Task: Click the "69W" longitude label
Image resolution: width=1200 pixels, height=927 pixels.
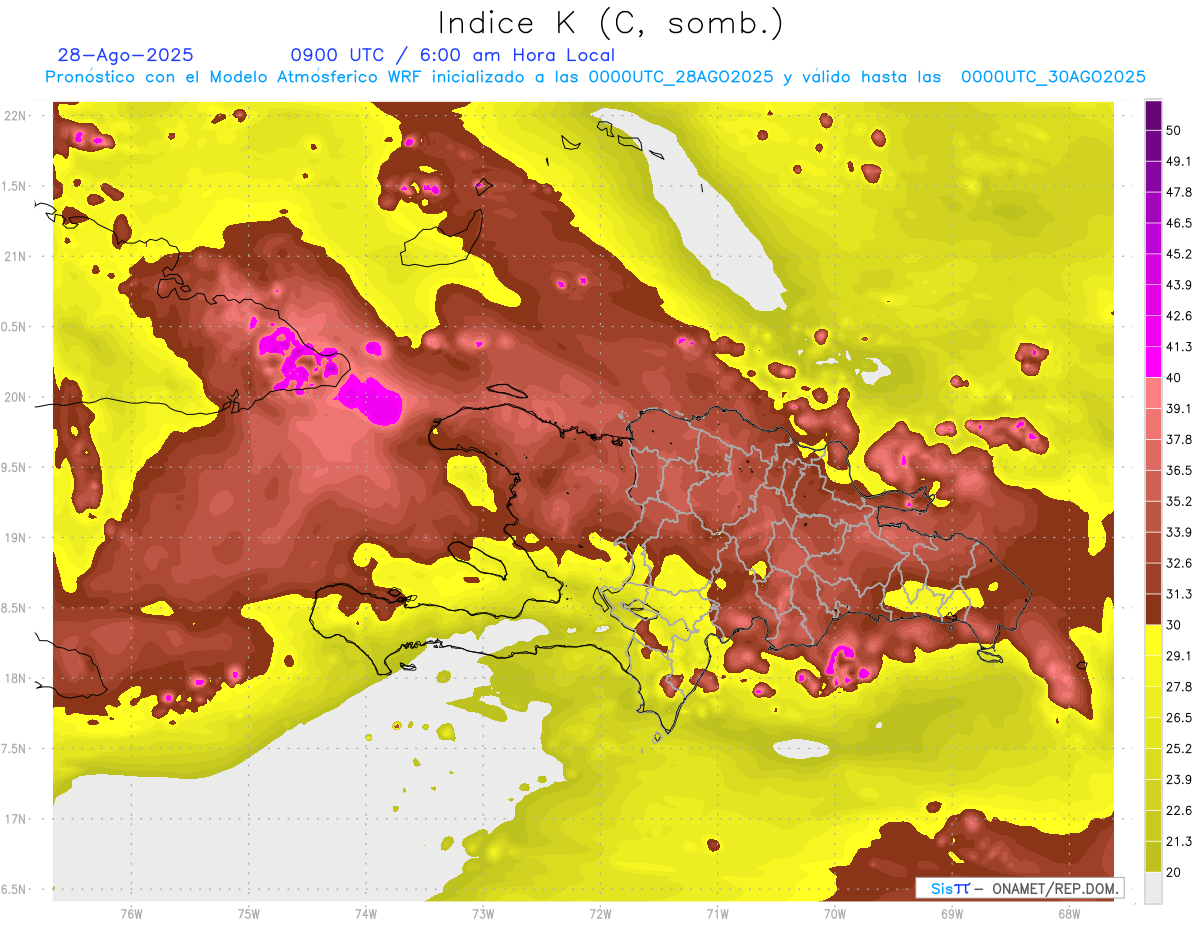Action: [951, 914]
